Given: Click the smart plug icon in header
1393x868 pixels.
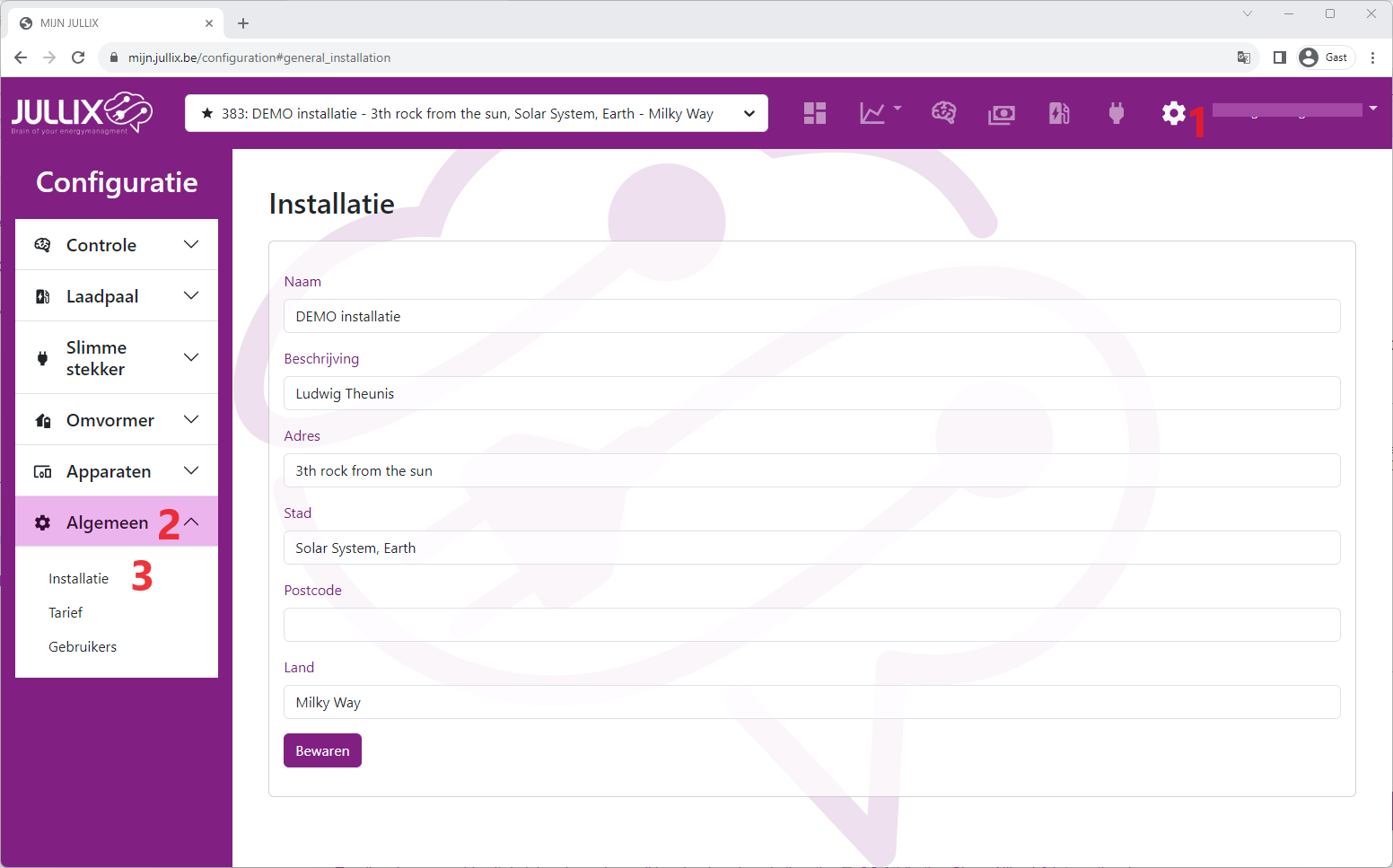Looking at the screenshot, I should (1117, 113).
